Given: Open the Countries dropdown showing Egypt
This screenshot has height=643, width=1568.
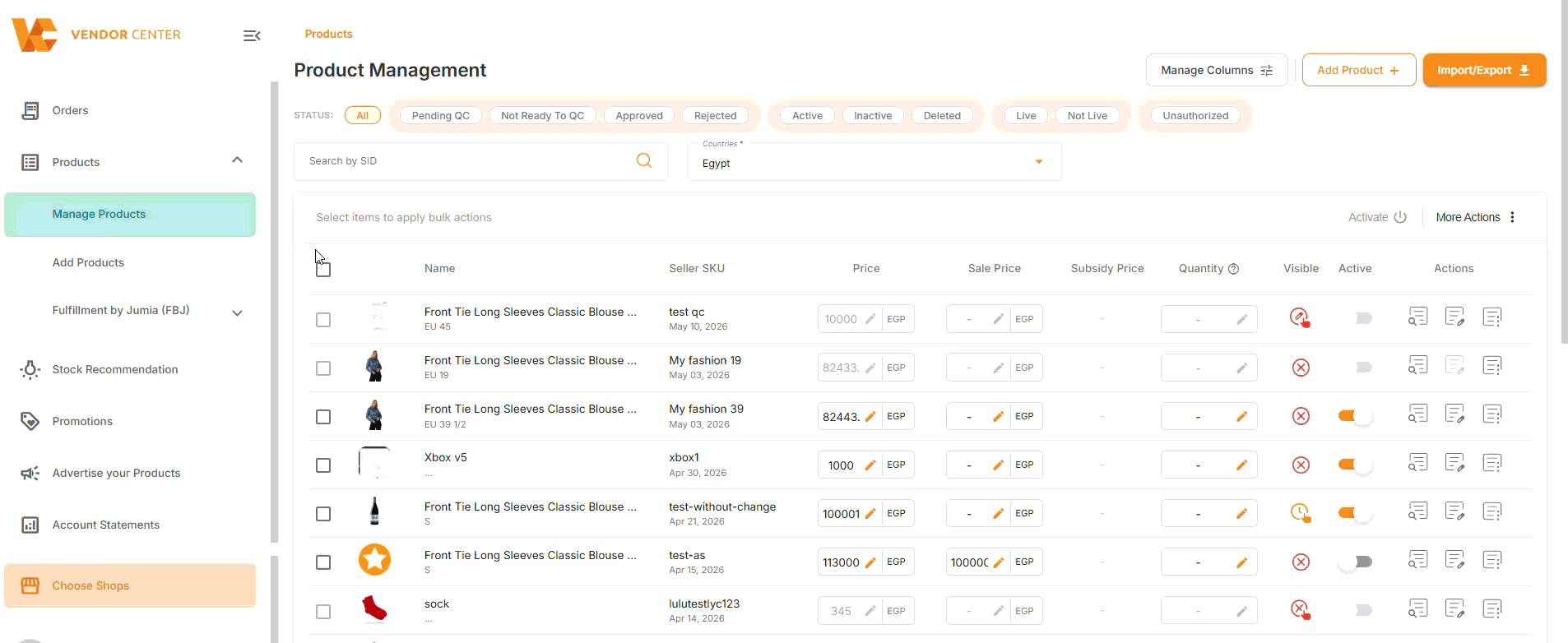Looking at the screenshot, I should tap(874, 161).
